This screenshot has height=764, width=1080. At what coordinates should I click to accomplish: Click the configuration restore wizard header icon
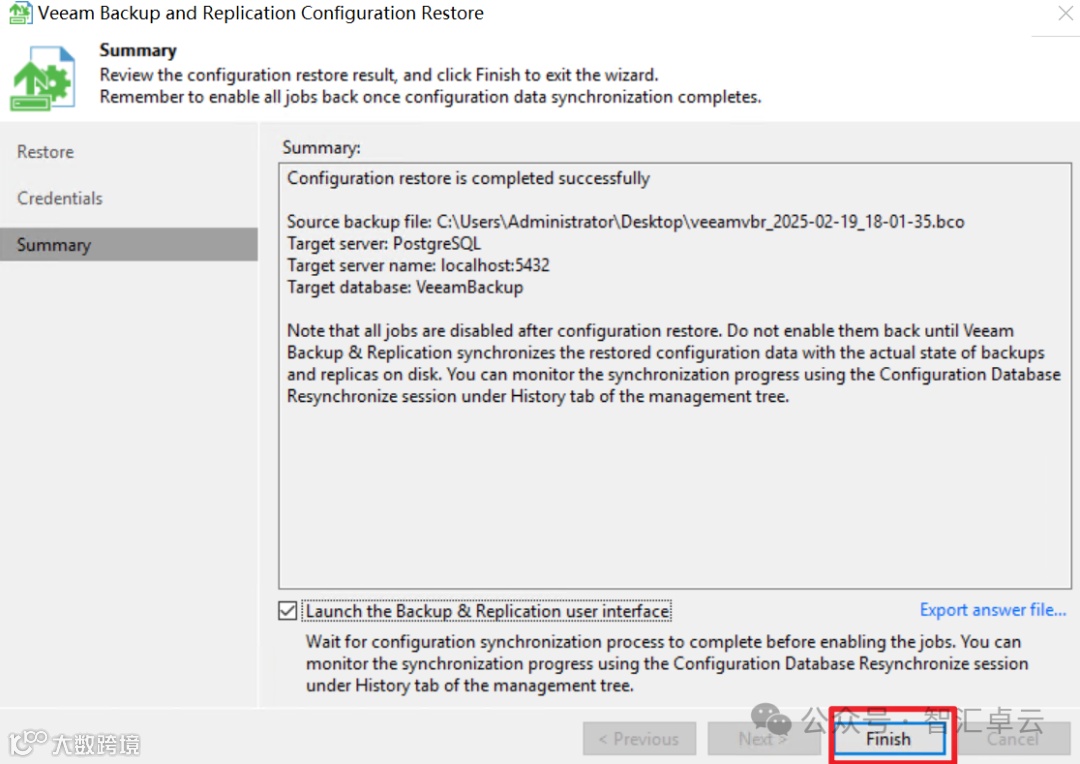[43, 79]
